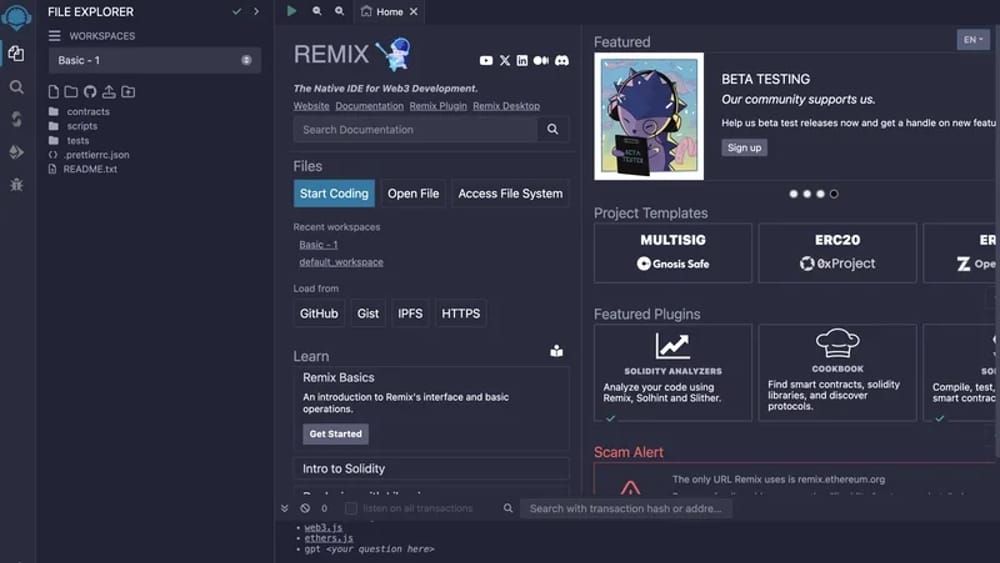Open the Remix Desktop link
Image resolution: width=1000 pixels, height=563 pixels.
(x=506, y=106)
